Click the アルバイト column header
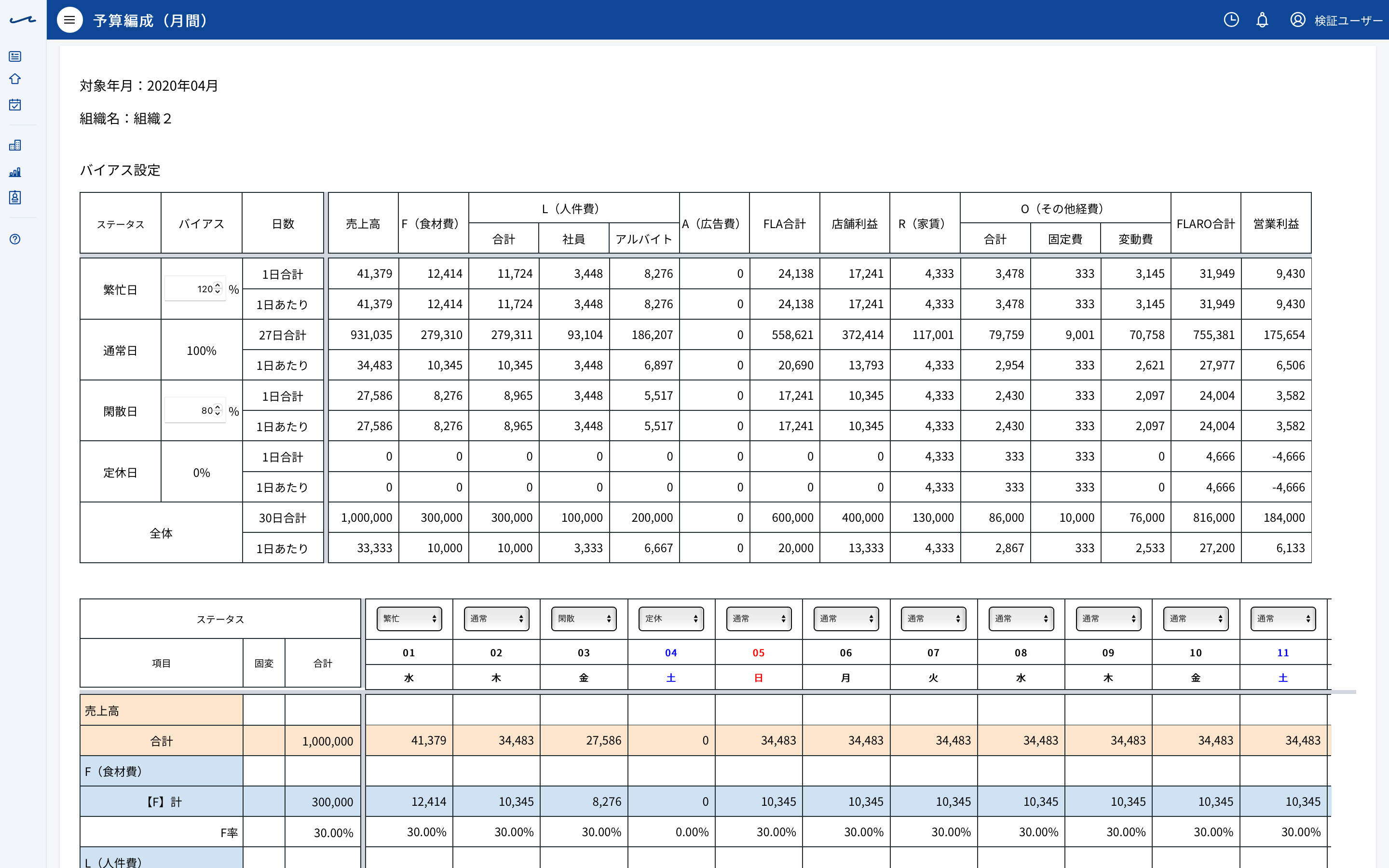Viewport: 1389px width, 868px height. [644, 239]
